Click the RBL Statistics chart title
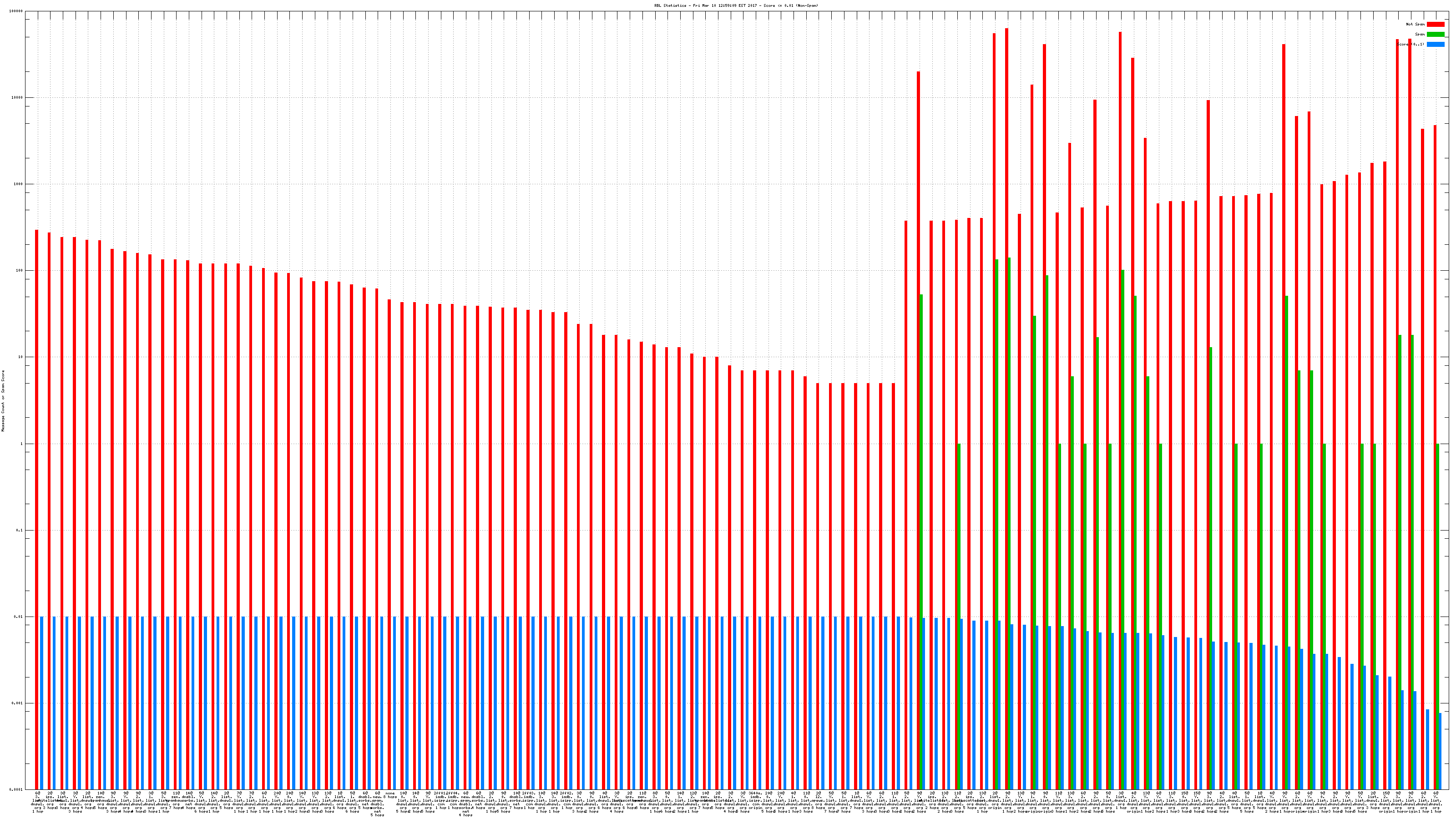The image size is (1456, 819). pyautogui.click(x=735, y=5)
